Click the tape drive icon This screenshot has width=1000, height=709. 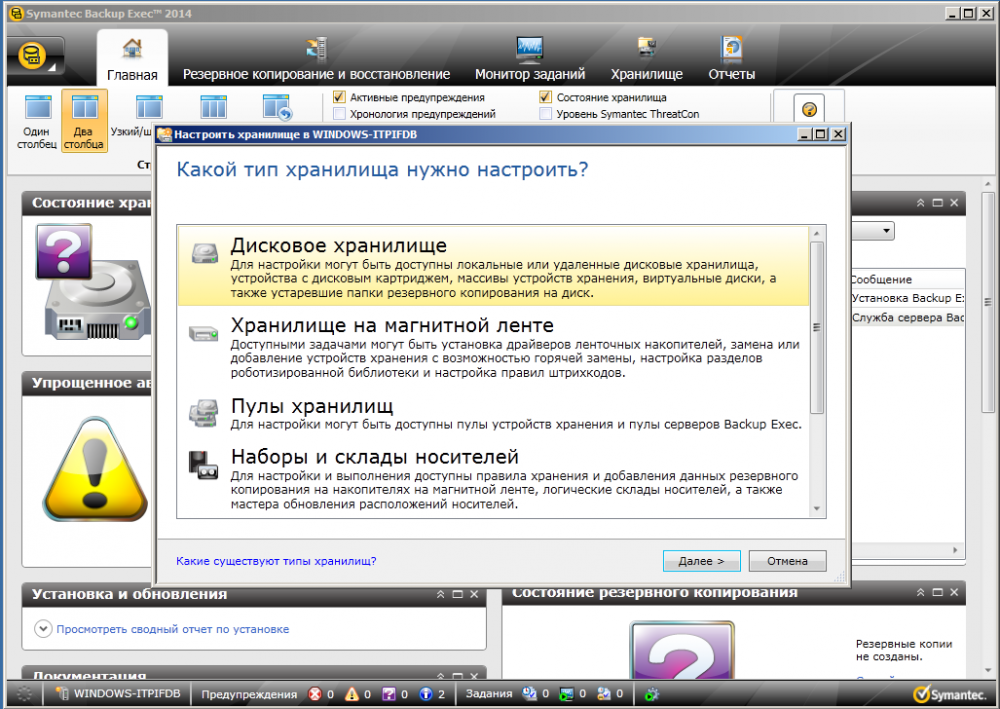tap(204, 334)
